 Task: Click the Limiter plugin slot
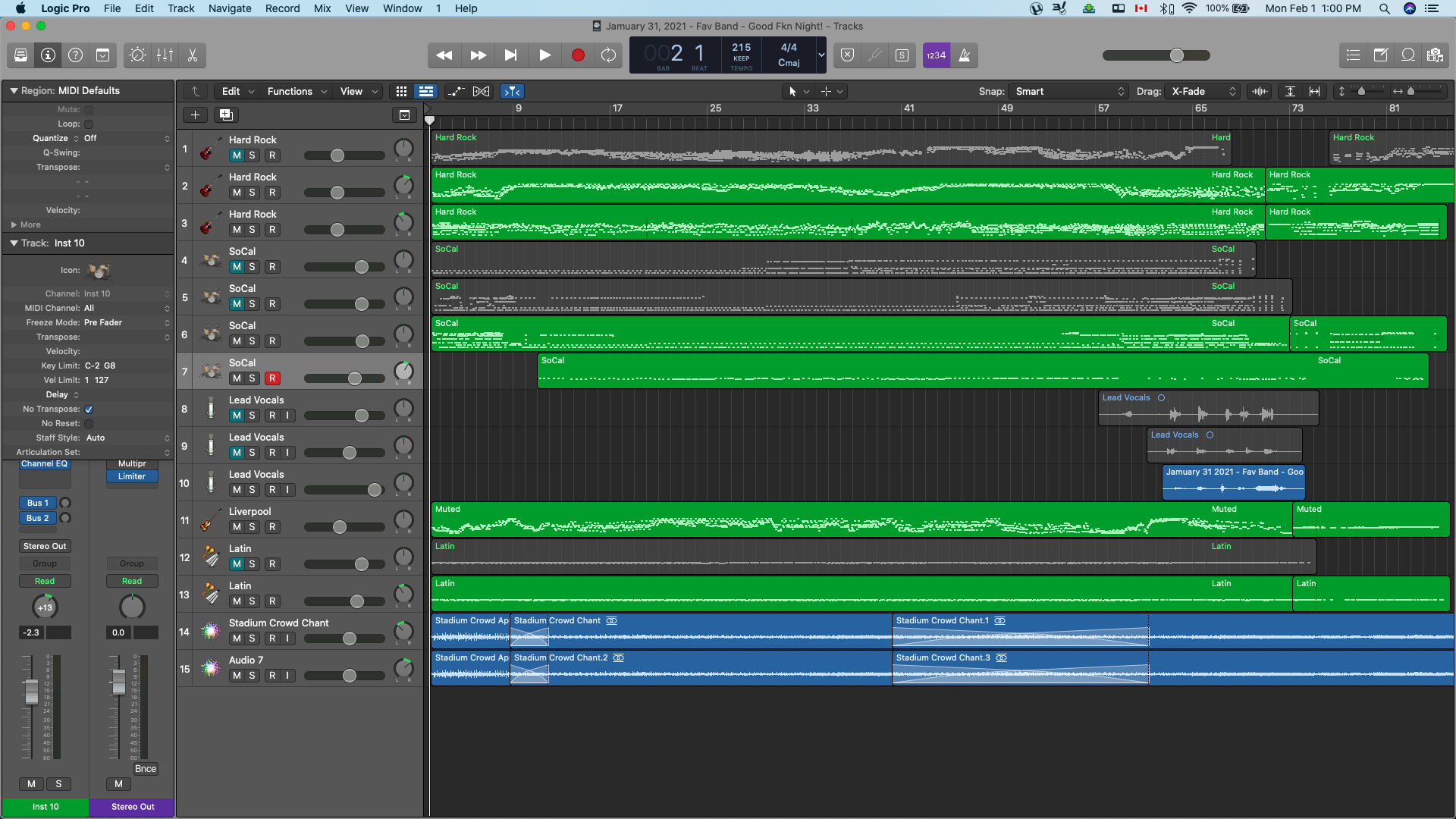(132, 476)
